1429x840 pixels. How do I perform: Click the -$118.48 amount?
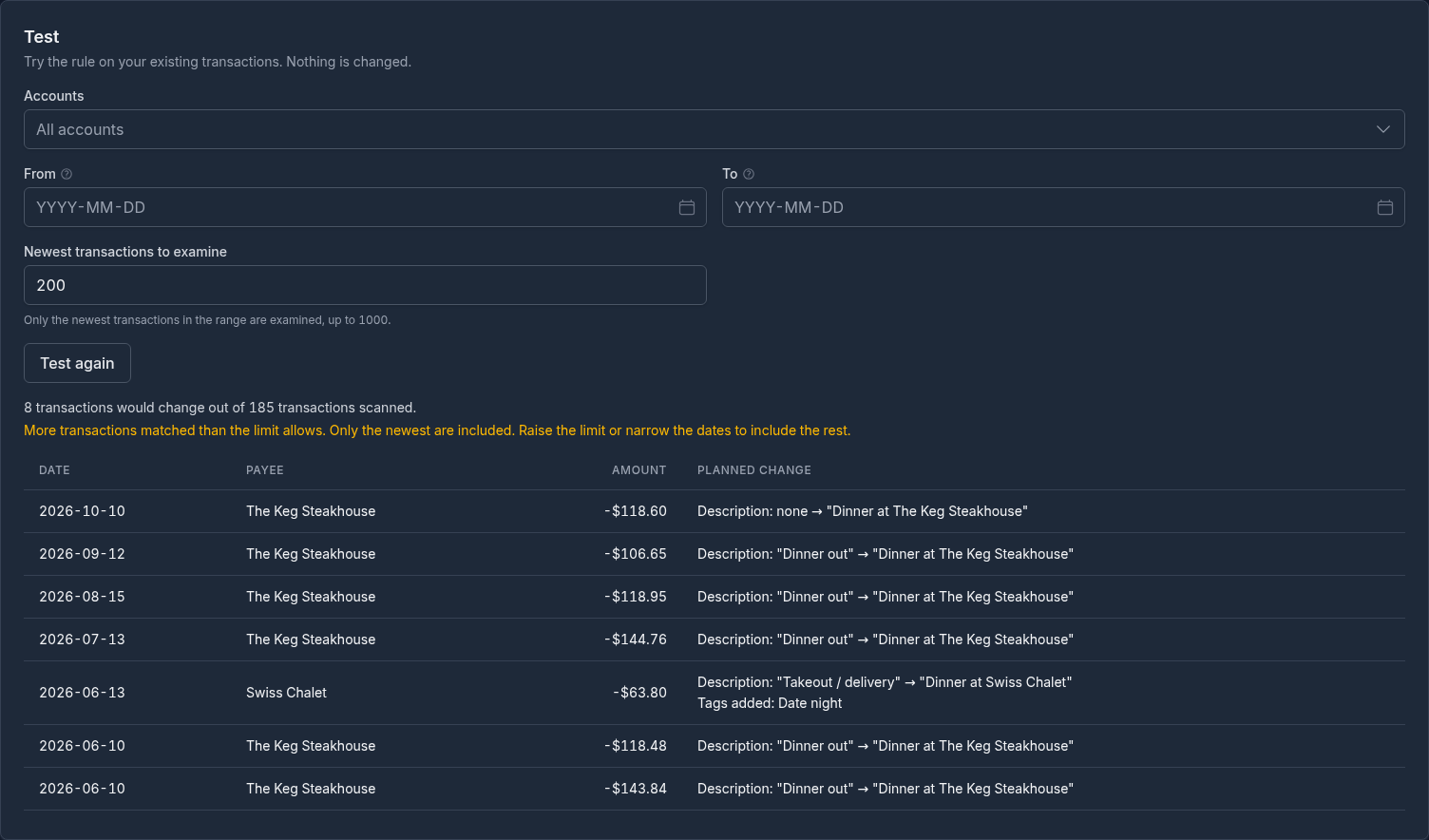click(636, 746)
